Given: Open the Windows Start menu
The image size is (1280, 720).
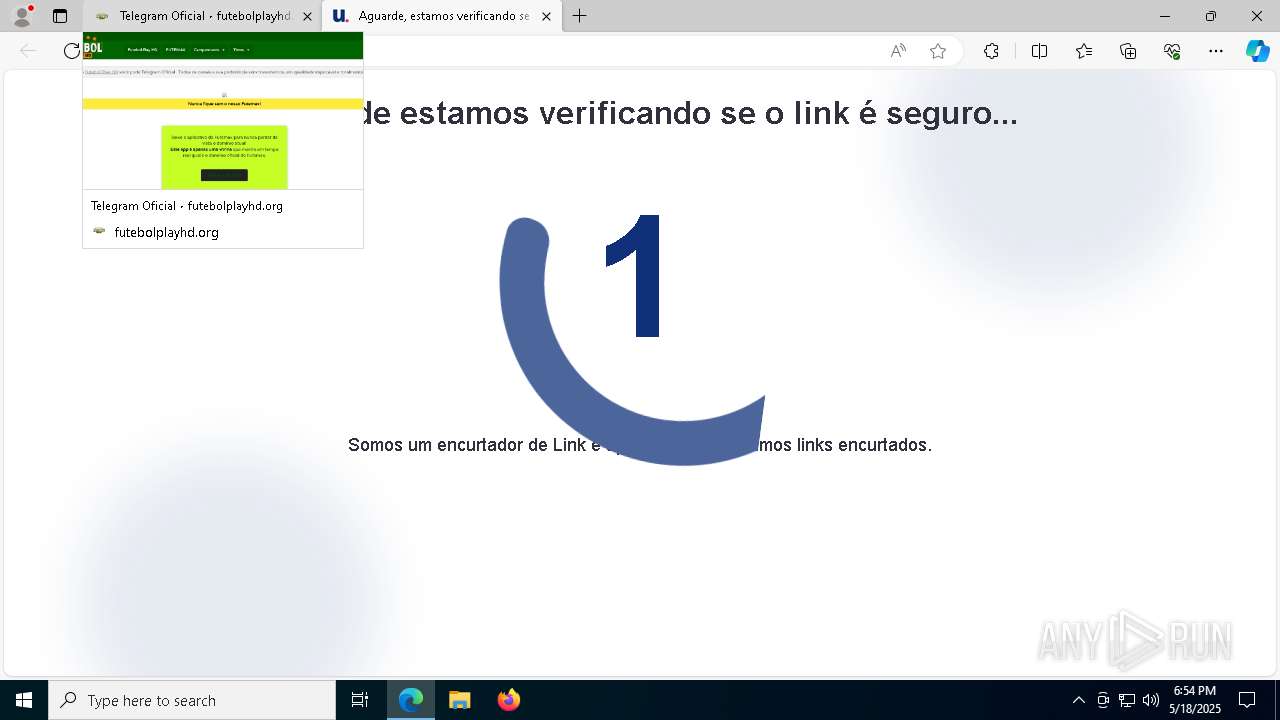Looking at the screenshot, I should [24, 700].
